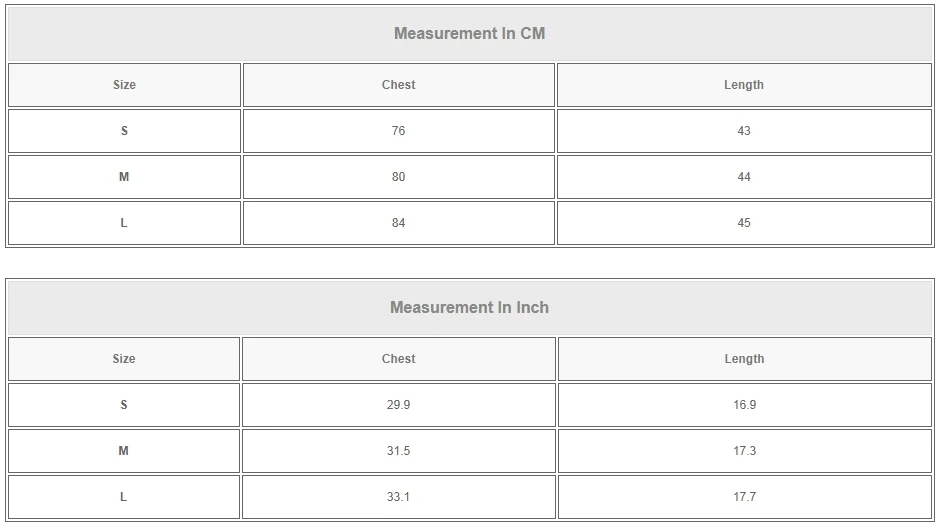Click length value 45
This screenshot has width=939, height=525.
[743, 223]
